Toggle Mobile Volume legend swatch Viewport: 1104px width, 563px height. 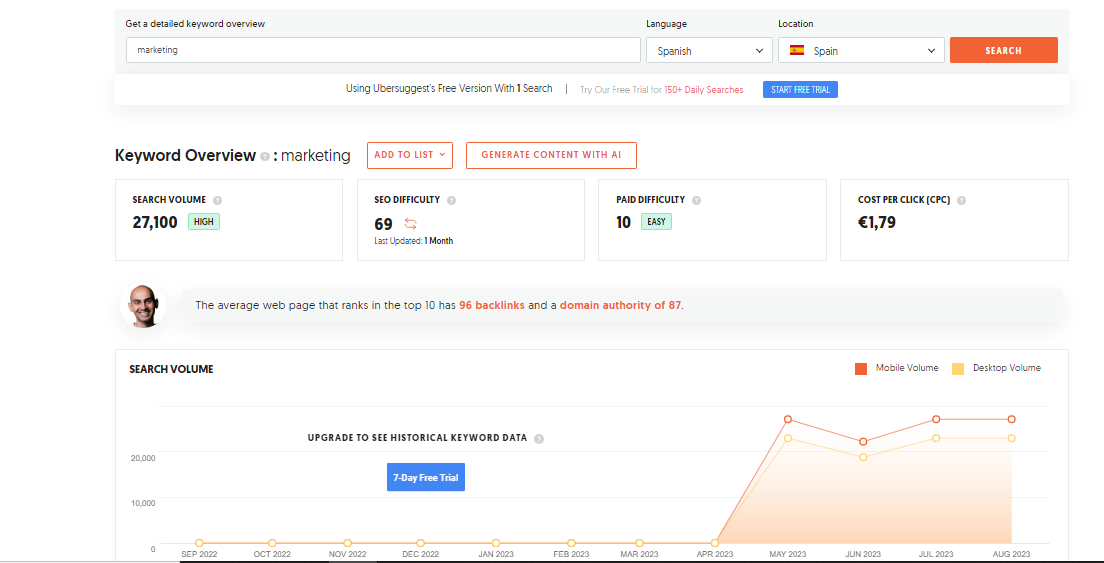860,369
